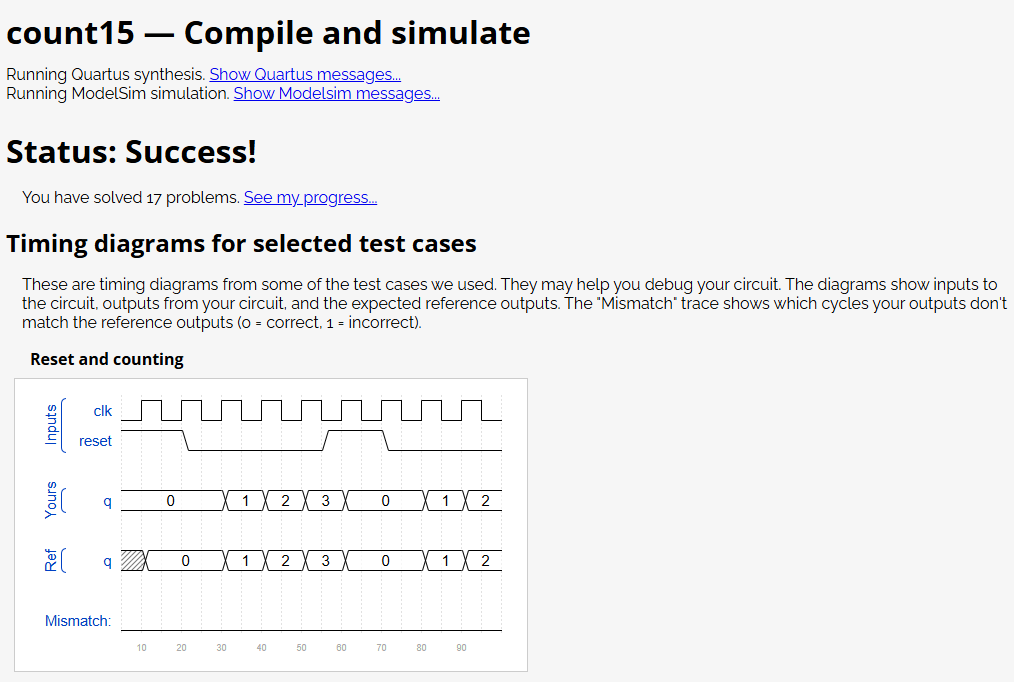Click the Inputs group label
Image resolution: width=1014 pixels, height=682 pixels.
51,425
